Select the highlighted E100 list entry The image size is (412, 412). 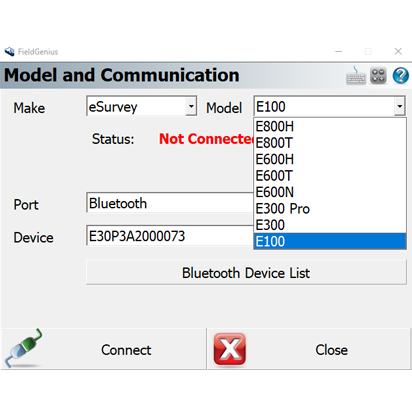(x=330, y=241)
